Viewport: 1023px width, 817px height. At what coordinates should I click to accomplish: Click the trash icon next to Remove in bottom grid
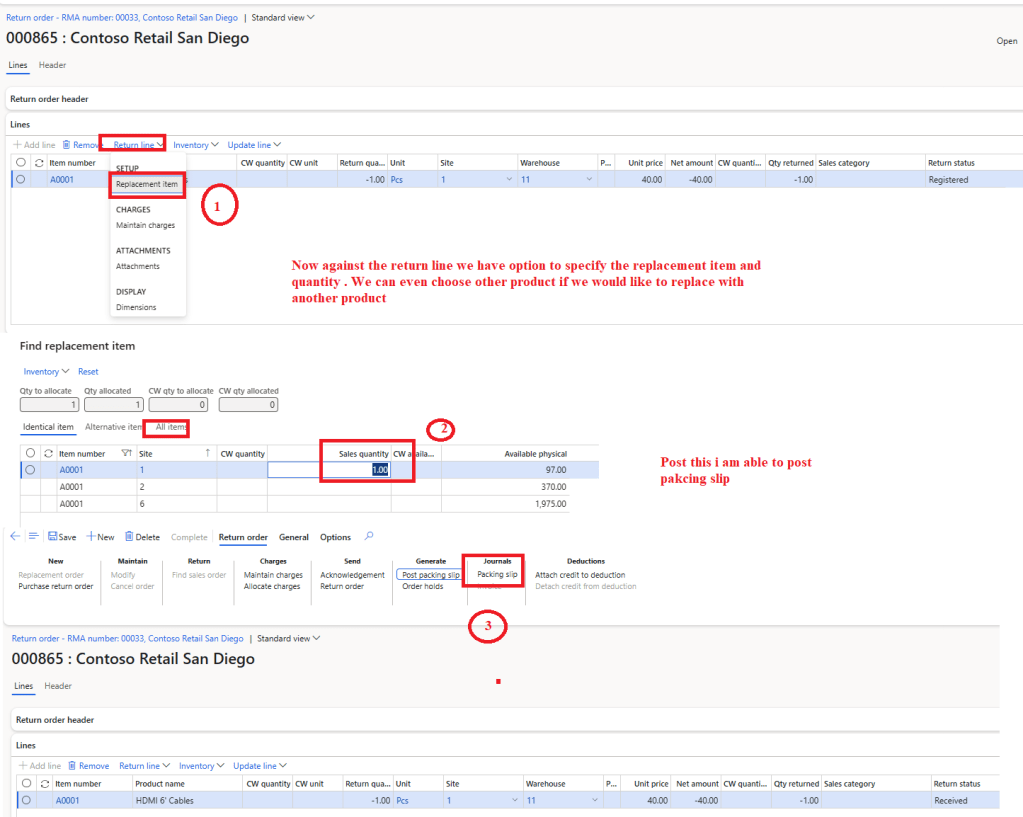tap(72, 766)
